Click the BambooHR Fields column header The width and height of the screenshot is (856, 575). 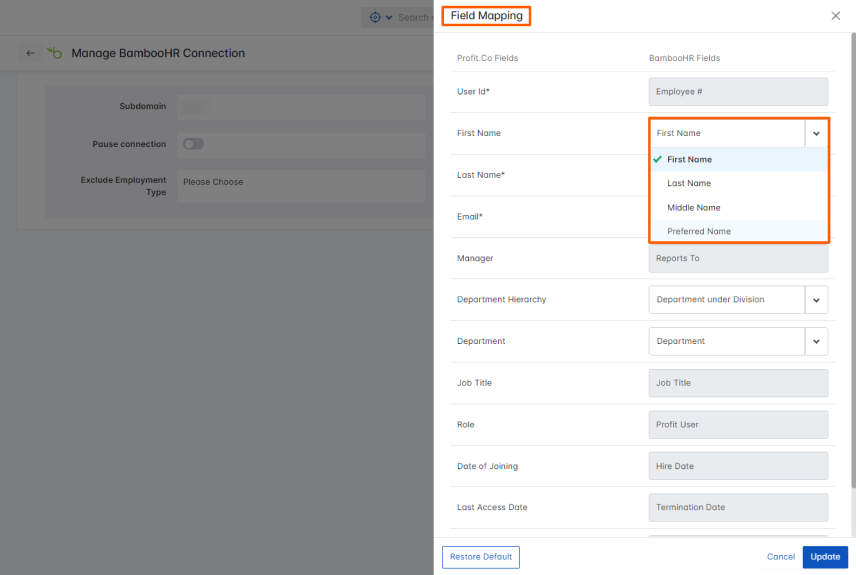tap(684, 58)
